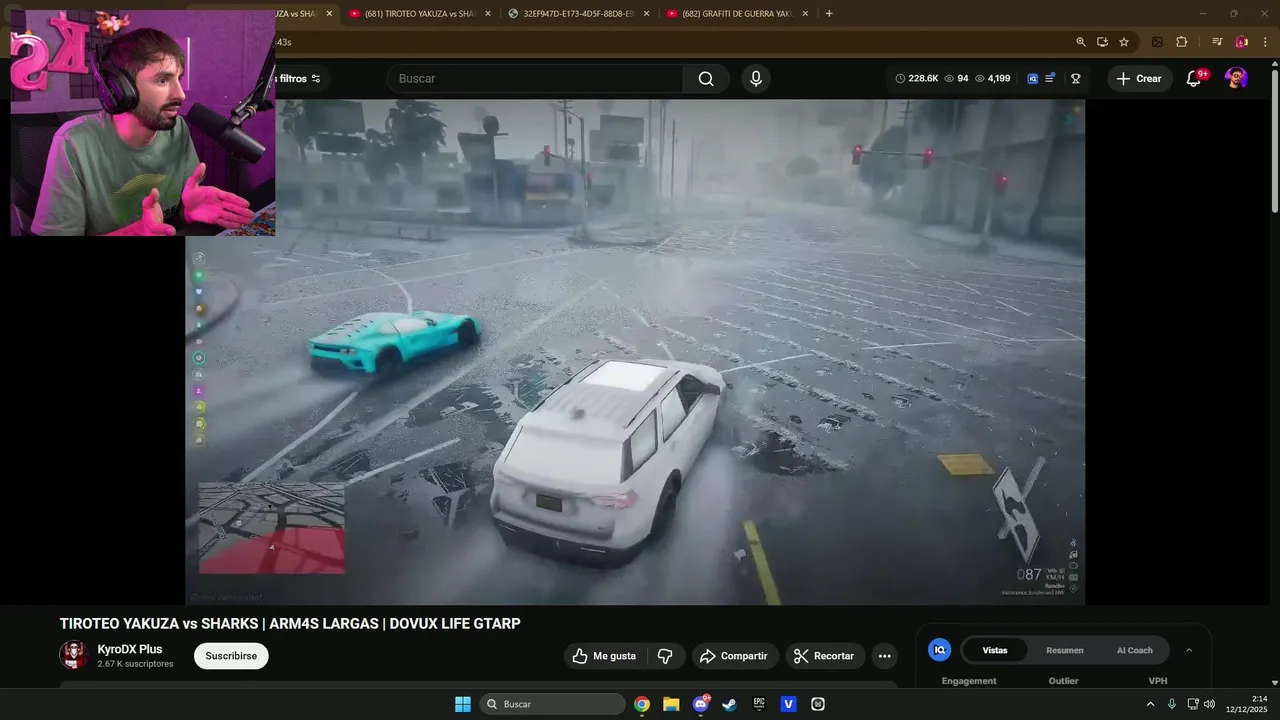This screenshot has height=720, width=1280.
Task: Click the Compartir button
Action: coord(734,656)
